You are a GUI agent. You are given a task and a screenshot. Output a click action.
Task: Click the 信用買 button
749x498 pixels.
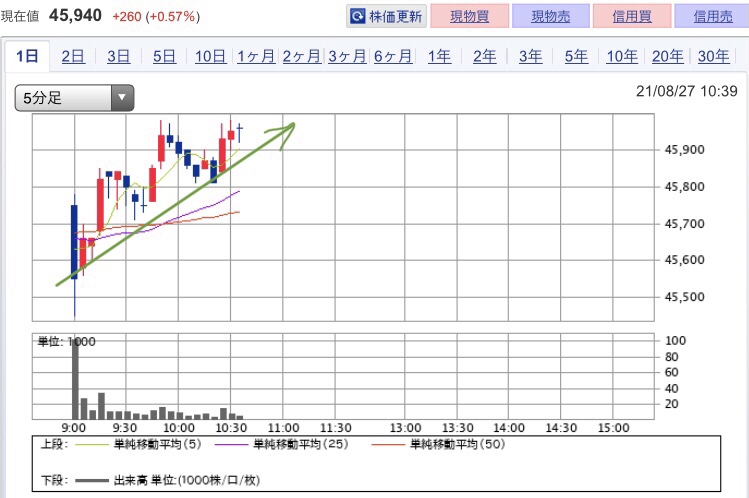[x=632, y=16]
